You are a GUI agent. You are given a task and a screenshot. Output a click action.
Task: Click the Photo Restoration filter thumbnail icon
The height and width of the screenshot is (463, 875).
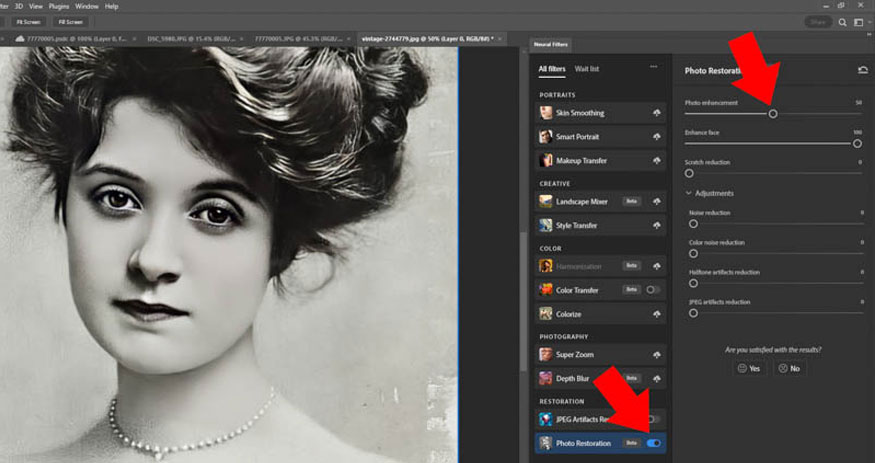pyautogui.click(x=546, y=443)
